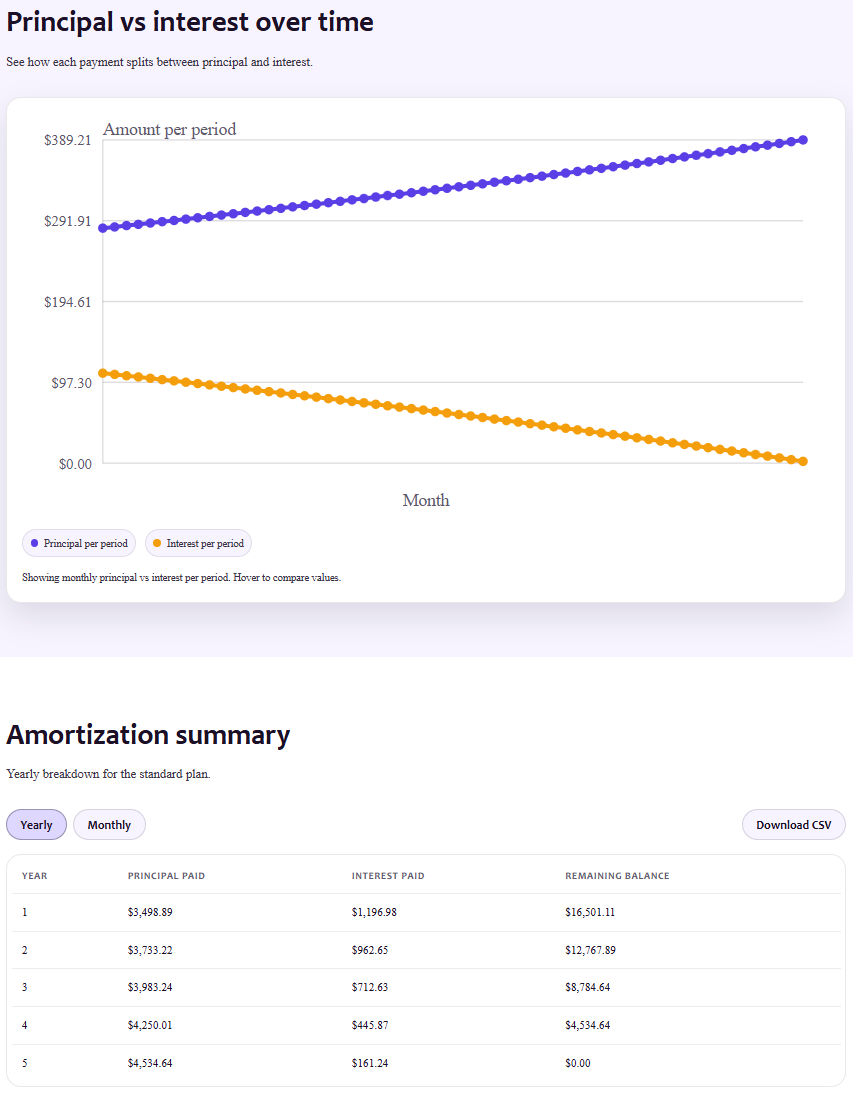Screen dimensions: 853x1093
Task: Sort by the REMAINING BALANCE column header
Action: pyautogui.click(x=616, y=875)
